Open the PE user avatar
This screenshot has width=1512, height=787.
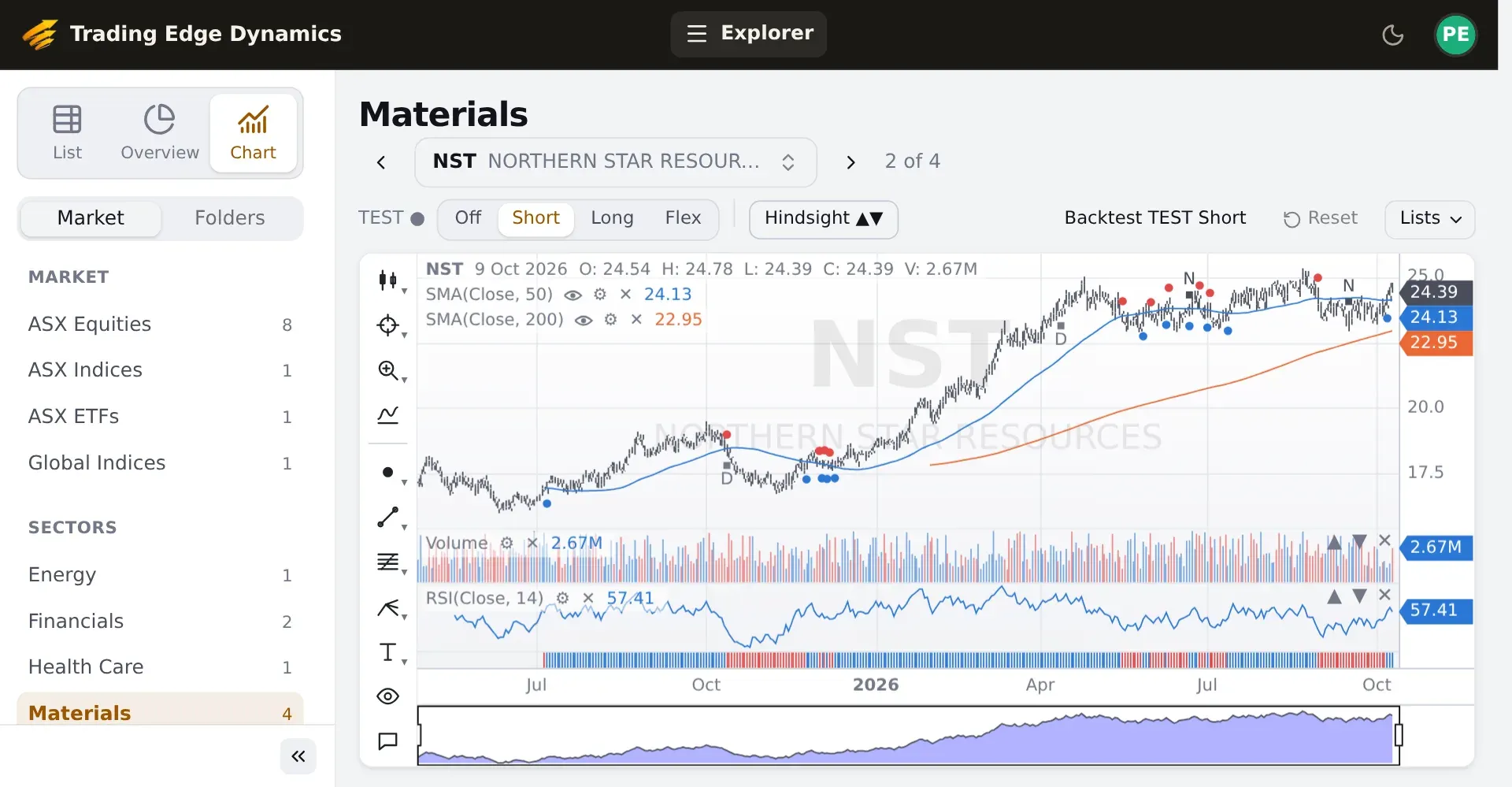[1455, 35]
